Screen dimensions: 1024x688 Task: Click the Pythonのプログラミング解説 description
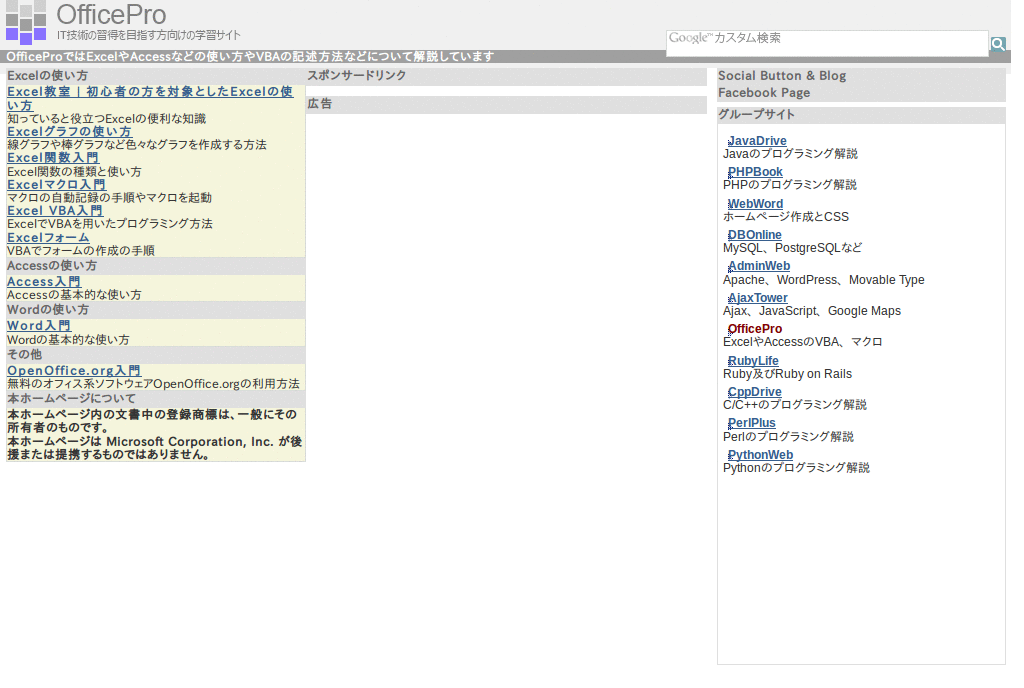pos(796,468)
